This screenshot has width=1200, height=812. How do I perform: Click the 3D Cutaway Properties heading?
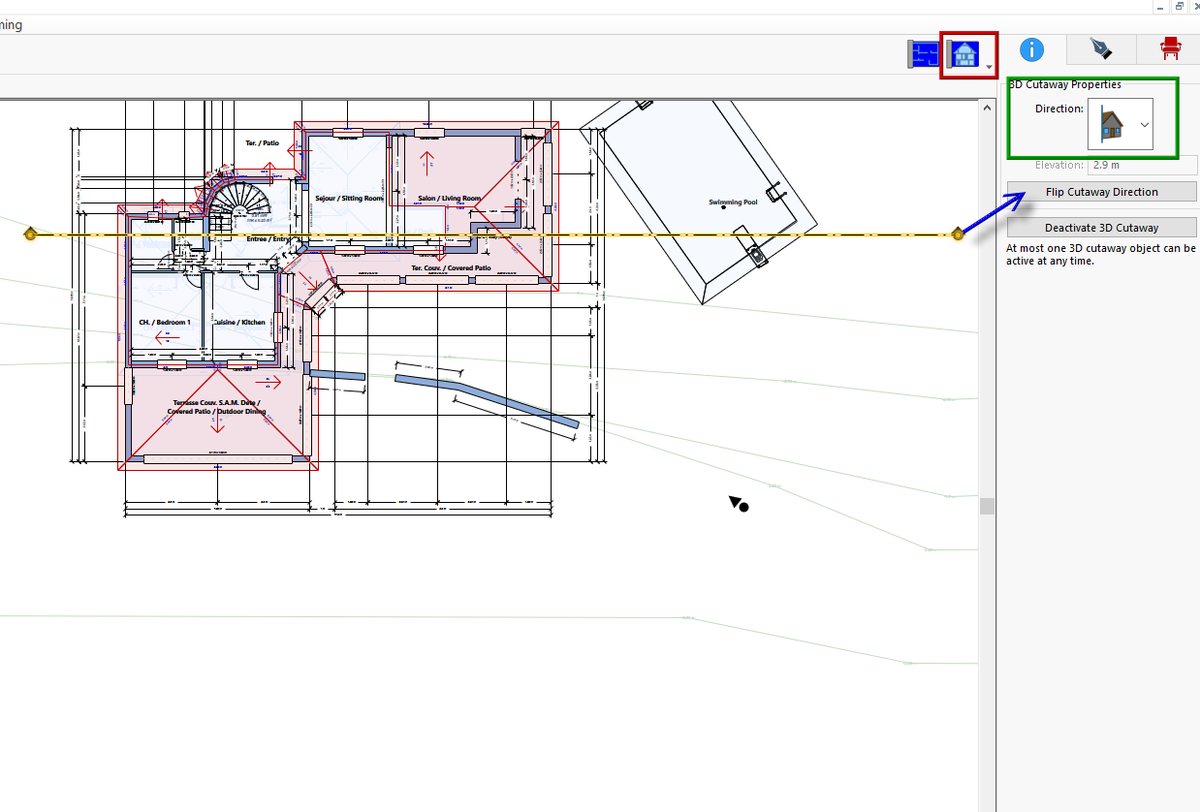click(x=1064, y=84)
